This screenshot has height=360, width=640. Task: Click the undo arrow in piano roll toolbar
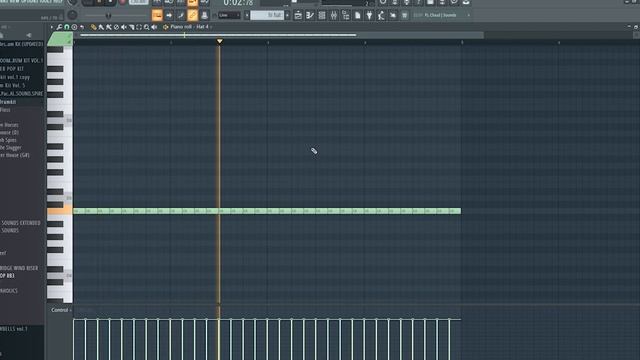pyautogui.click(x=82, y=27)
